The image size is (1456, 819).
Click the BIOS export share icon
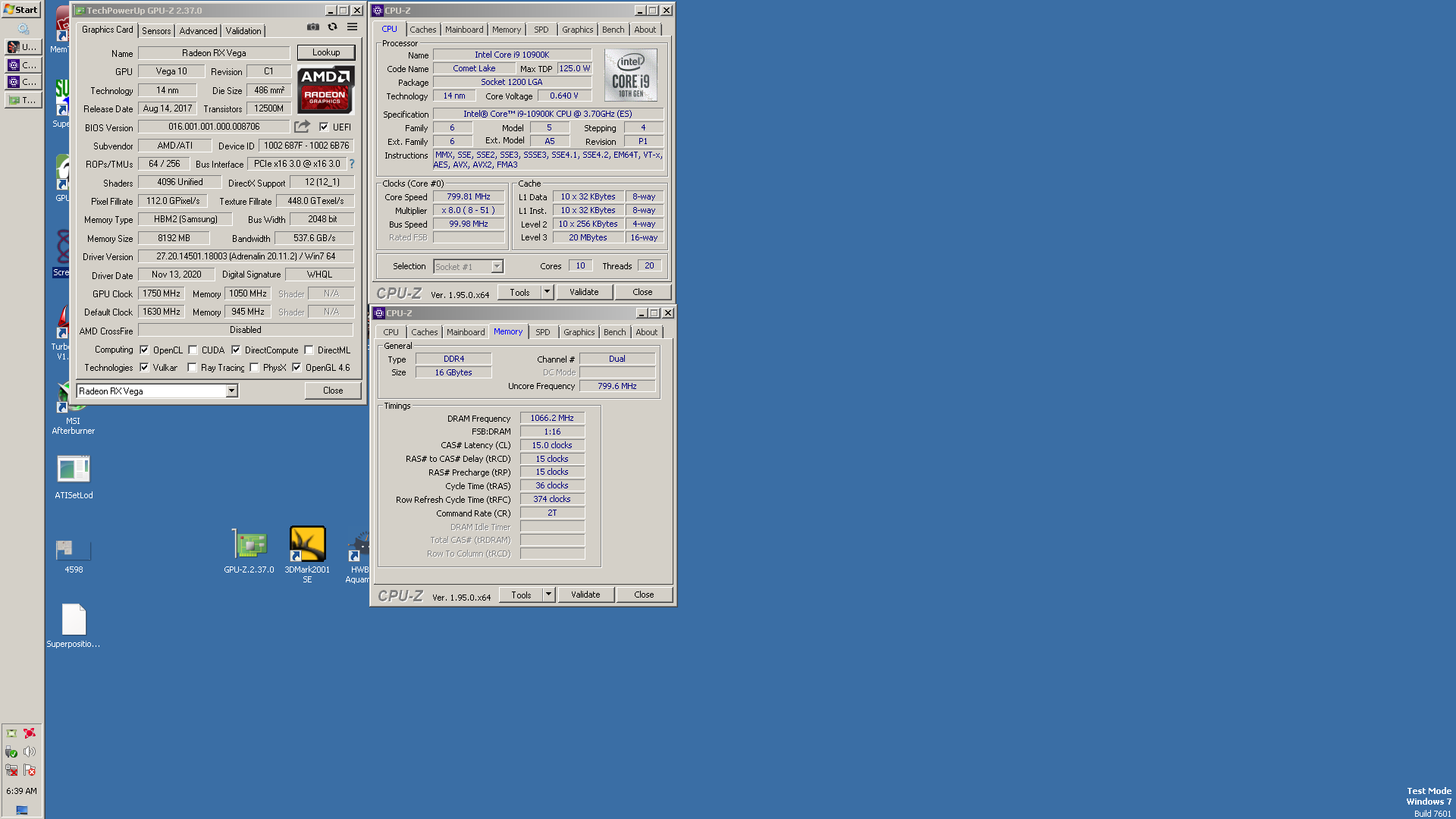tap(302, 127)
